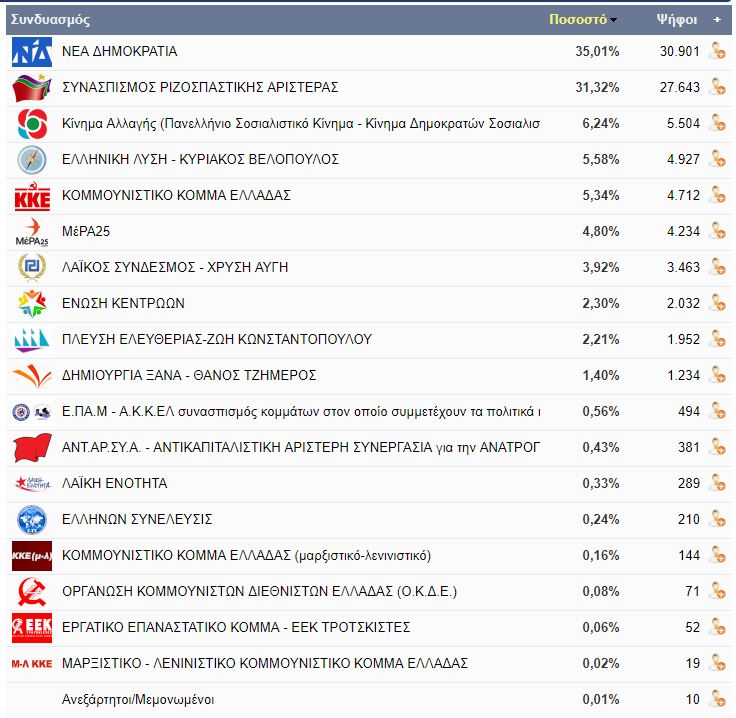
Task: Open candidates icon for ΕΛΛΗΝΩΝ ΣΥΝΕΛΕΥΣΙΣ row
Action: coord(717,519)
